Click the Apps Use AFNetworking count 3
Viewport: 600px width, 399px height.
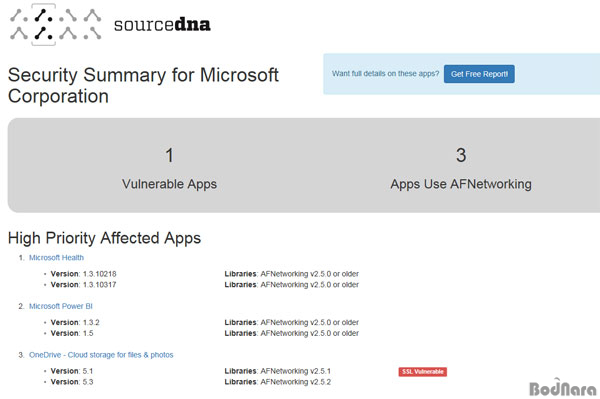[461, 155]
